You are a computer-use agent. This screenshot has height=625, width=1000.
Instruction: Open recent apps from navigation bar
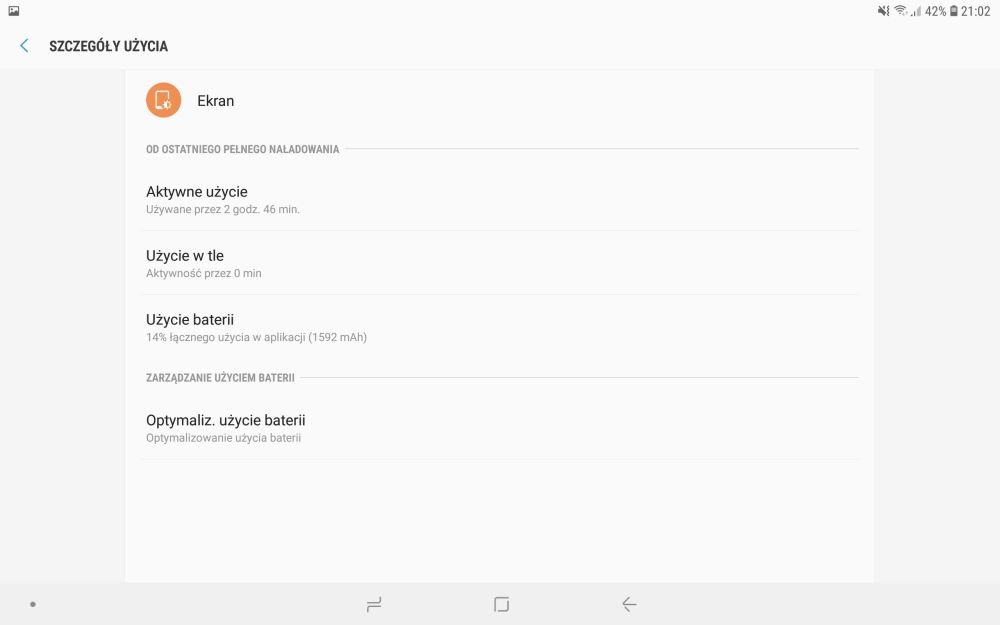pos(374,604)
